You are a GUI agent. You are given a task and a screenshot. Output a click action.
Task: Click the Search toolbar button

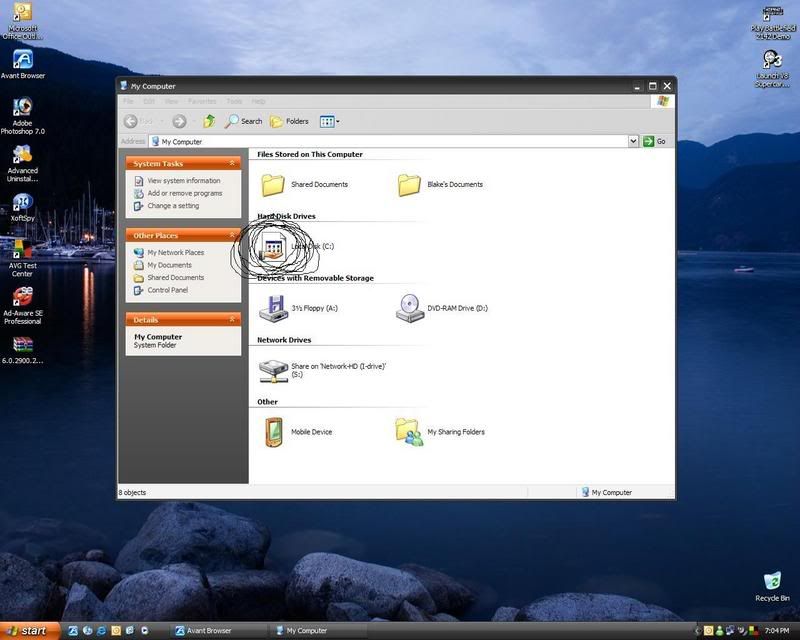tap(243, 121)
